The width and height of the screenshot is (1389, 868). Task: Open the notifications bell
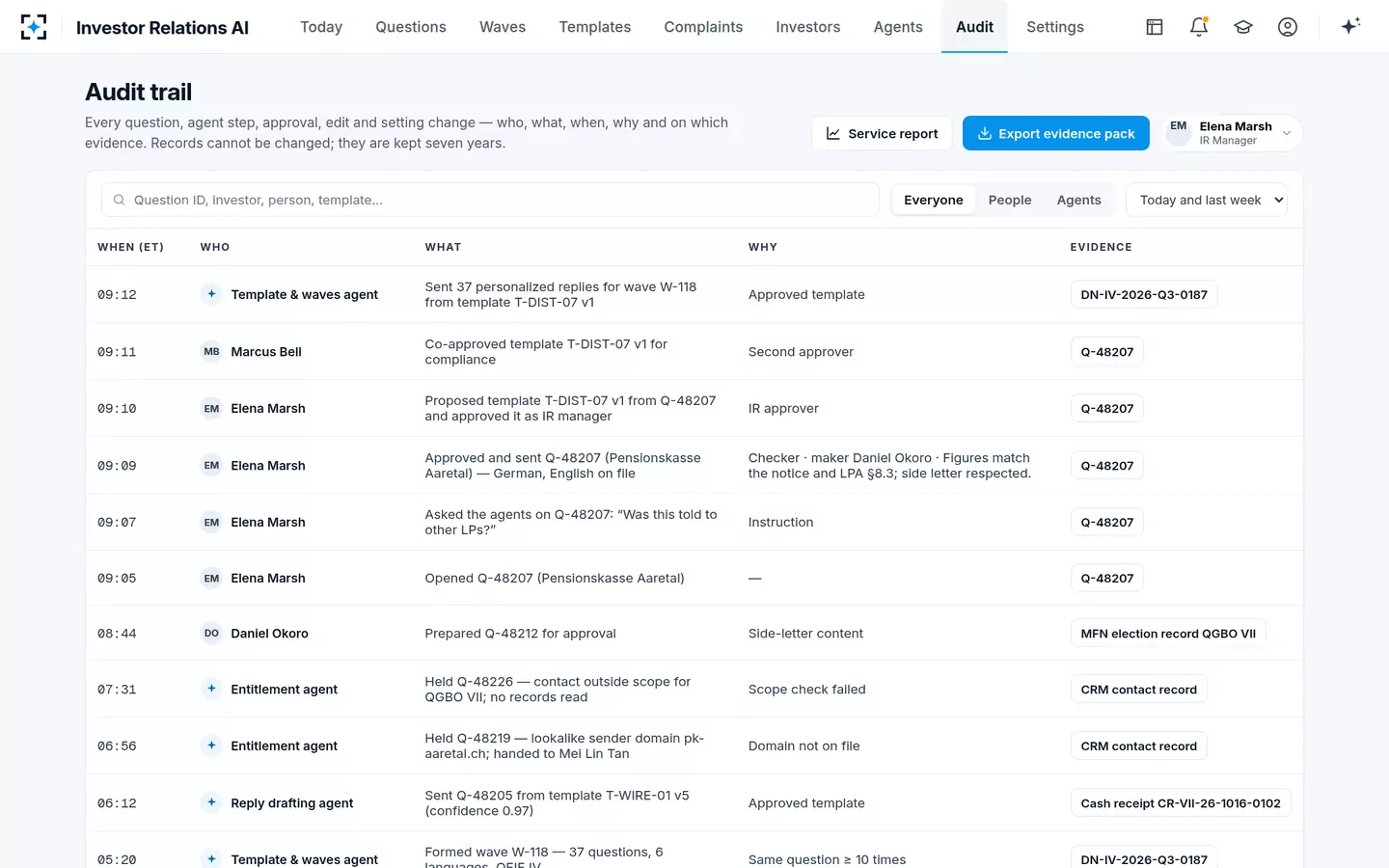[1199, 27]
